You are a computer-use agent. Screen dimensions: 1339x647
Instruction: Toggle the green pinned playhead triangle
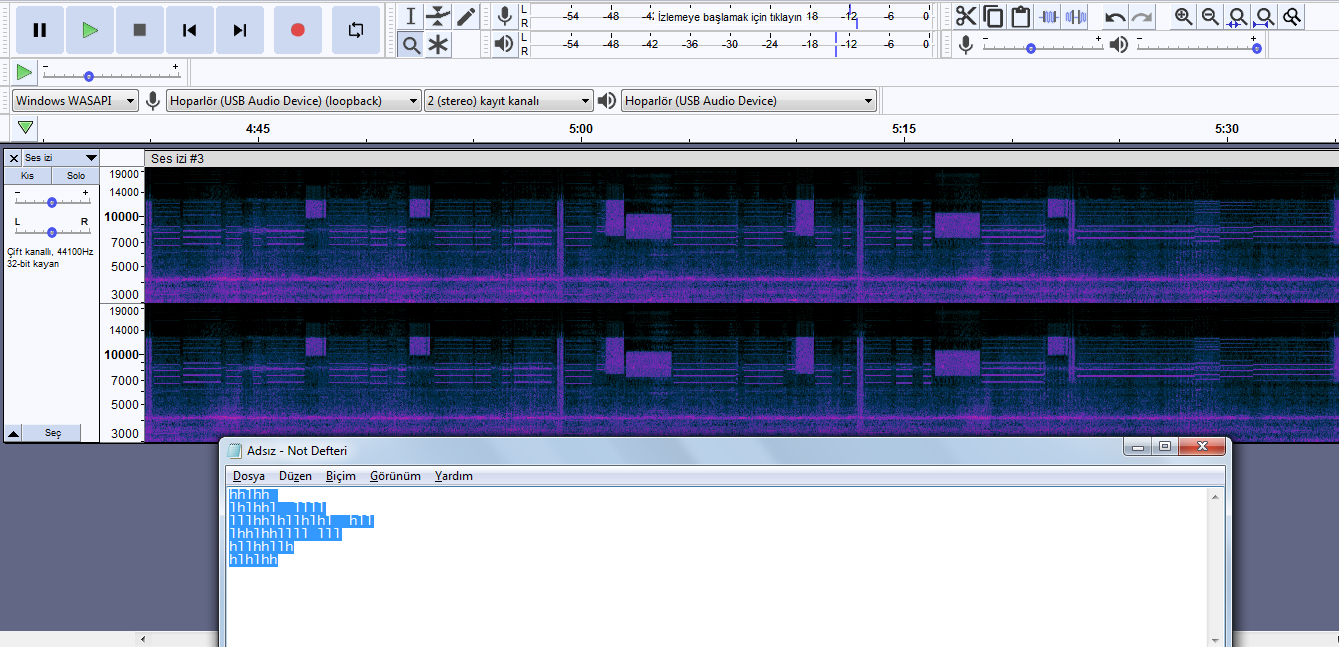[x=25, y=128]
